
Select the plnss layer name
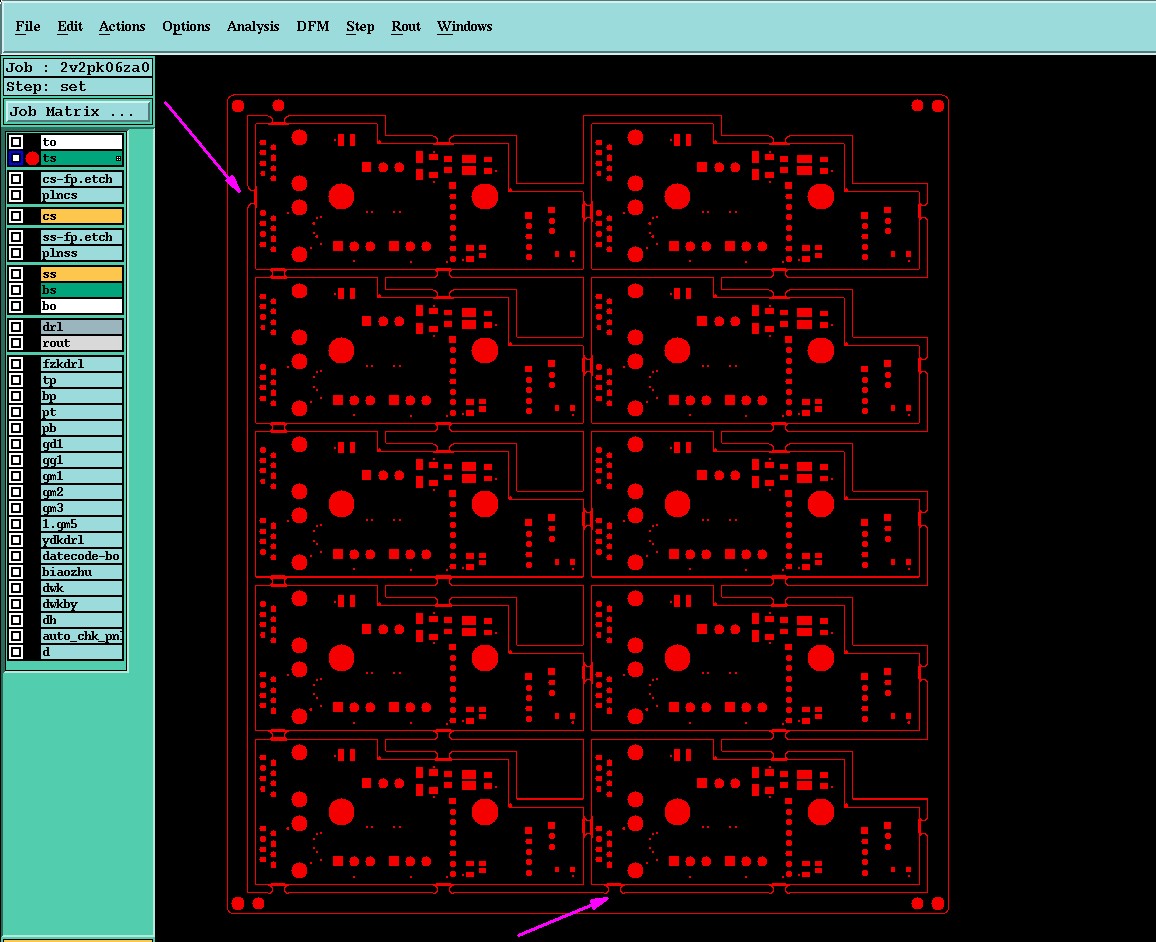[x=81, y=253]
